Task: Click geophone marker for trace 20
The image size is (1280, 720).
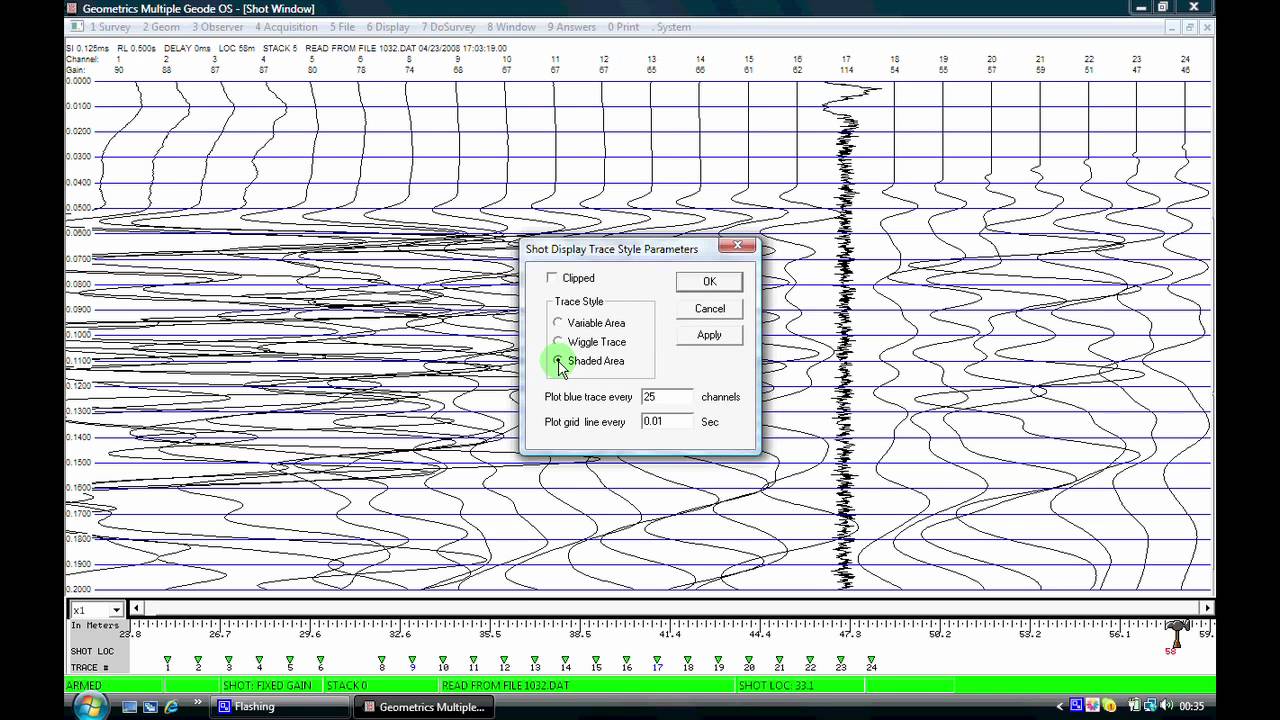Action: [749, 660]
